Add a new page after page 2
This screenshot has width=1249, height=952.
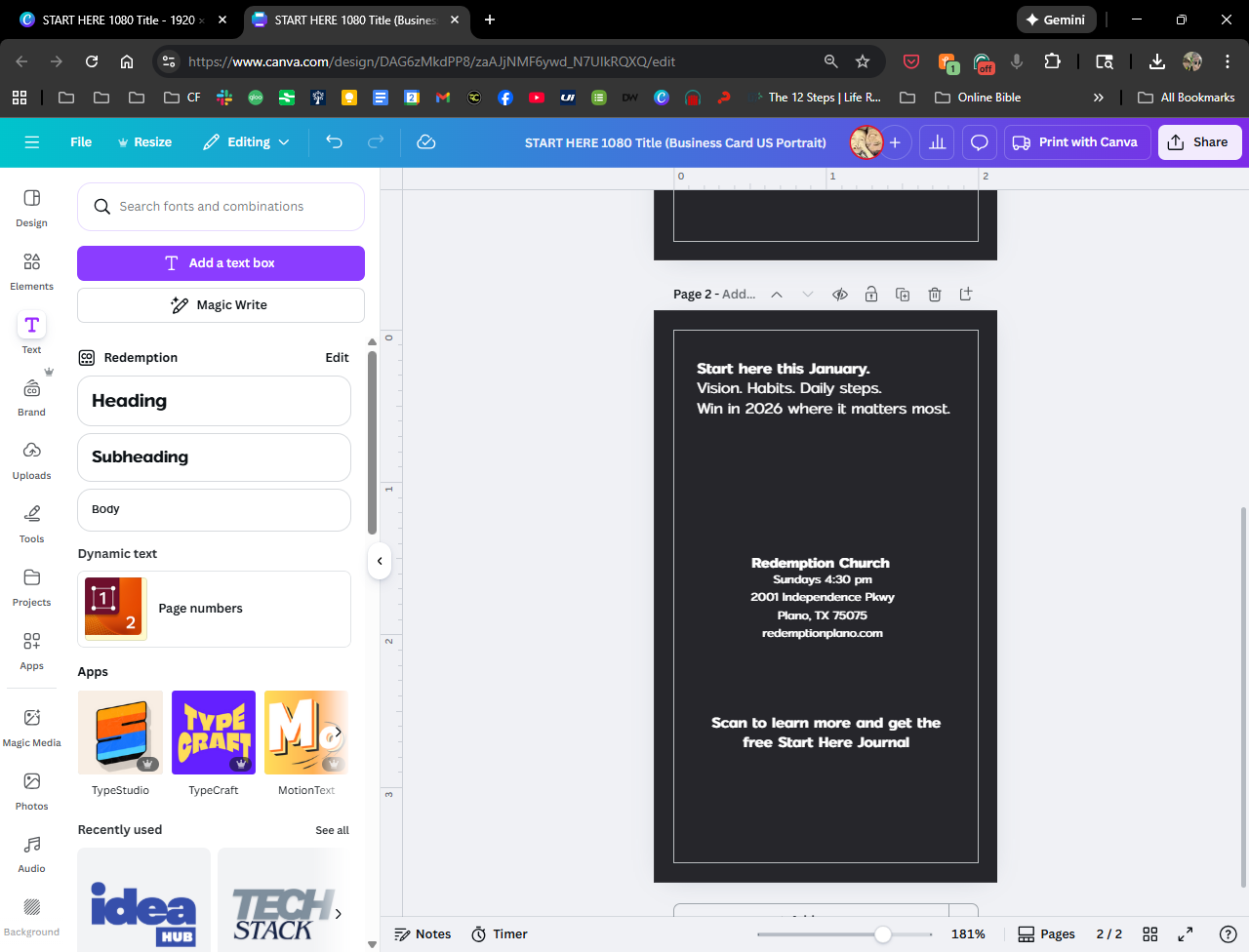pos(966,294)
